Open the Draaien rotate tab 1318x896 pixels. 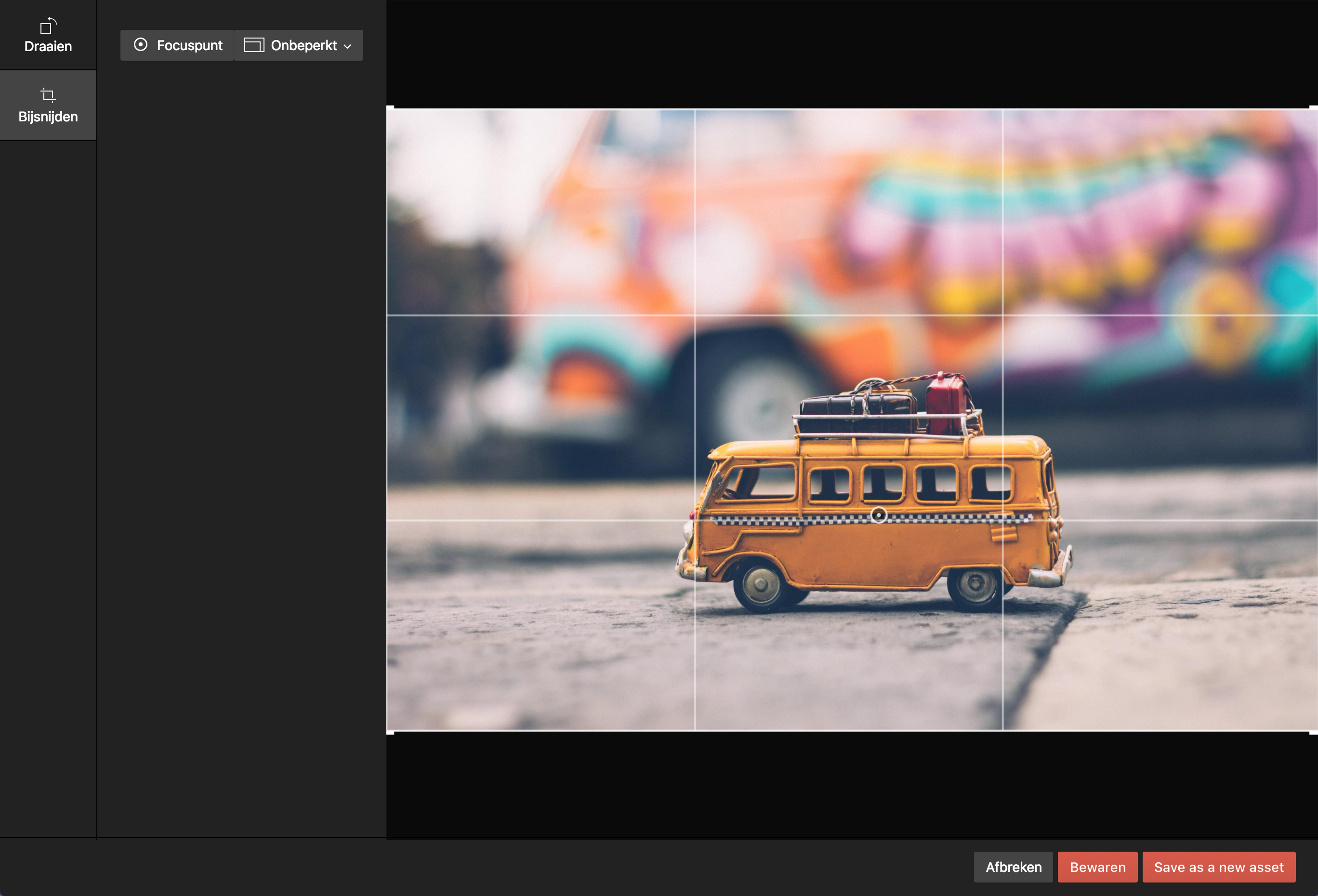(48, 35)
